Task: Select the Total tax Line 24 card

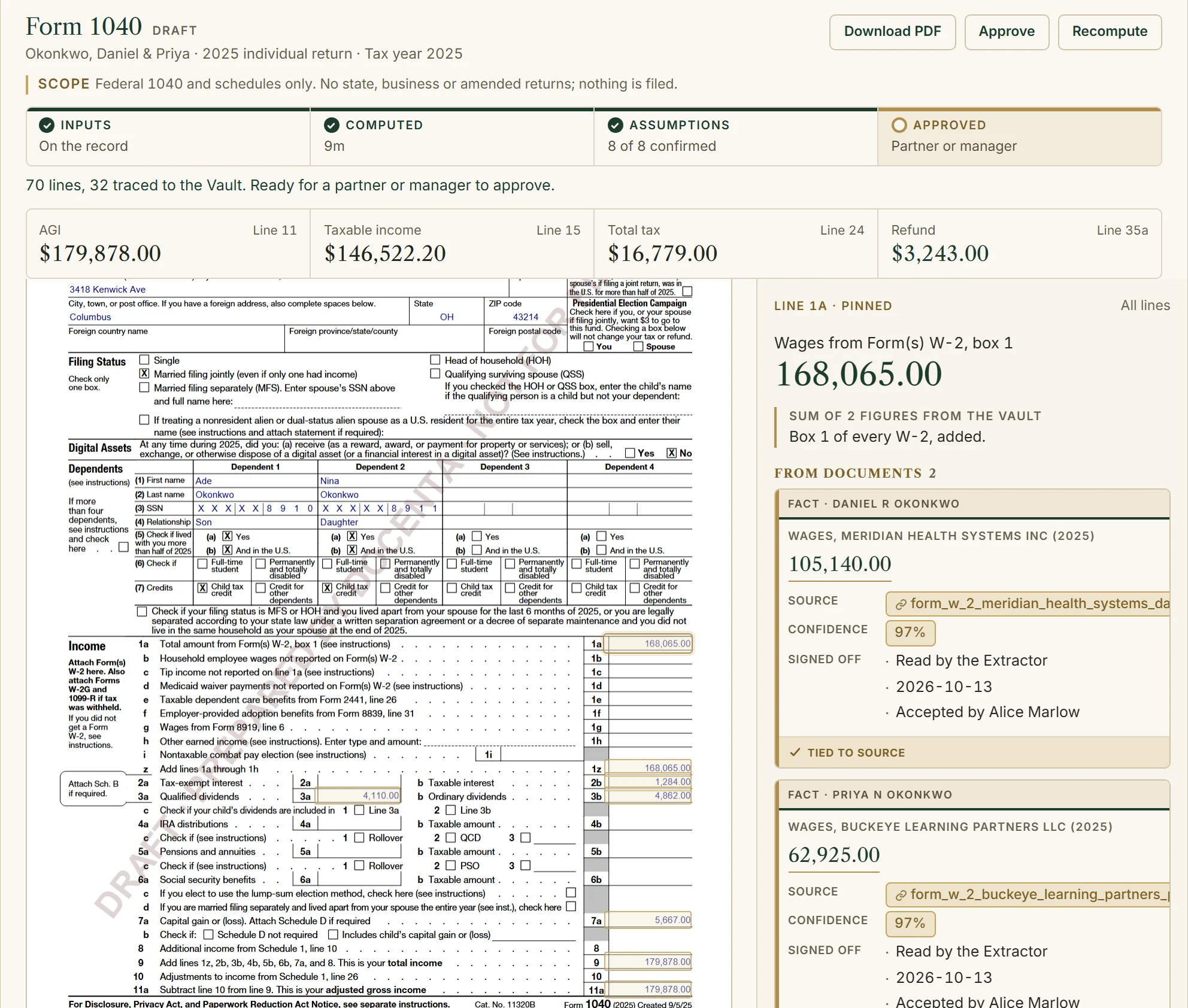Action: pos(736,244)
